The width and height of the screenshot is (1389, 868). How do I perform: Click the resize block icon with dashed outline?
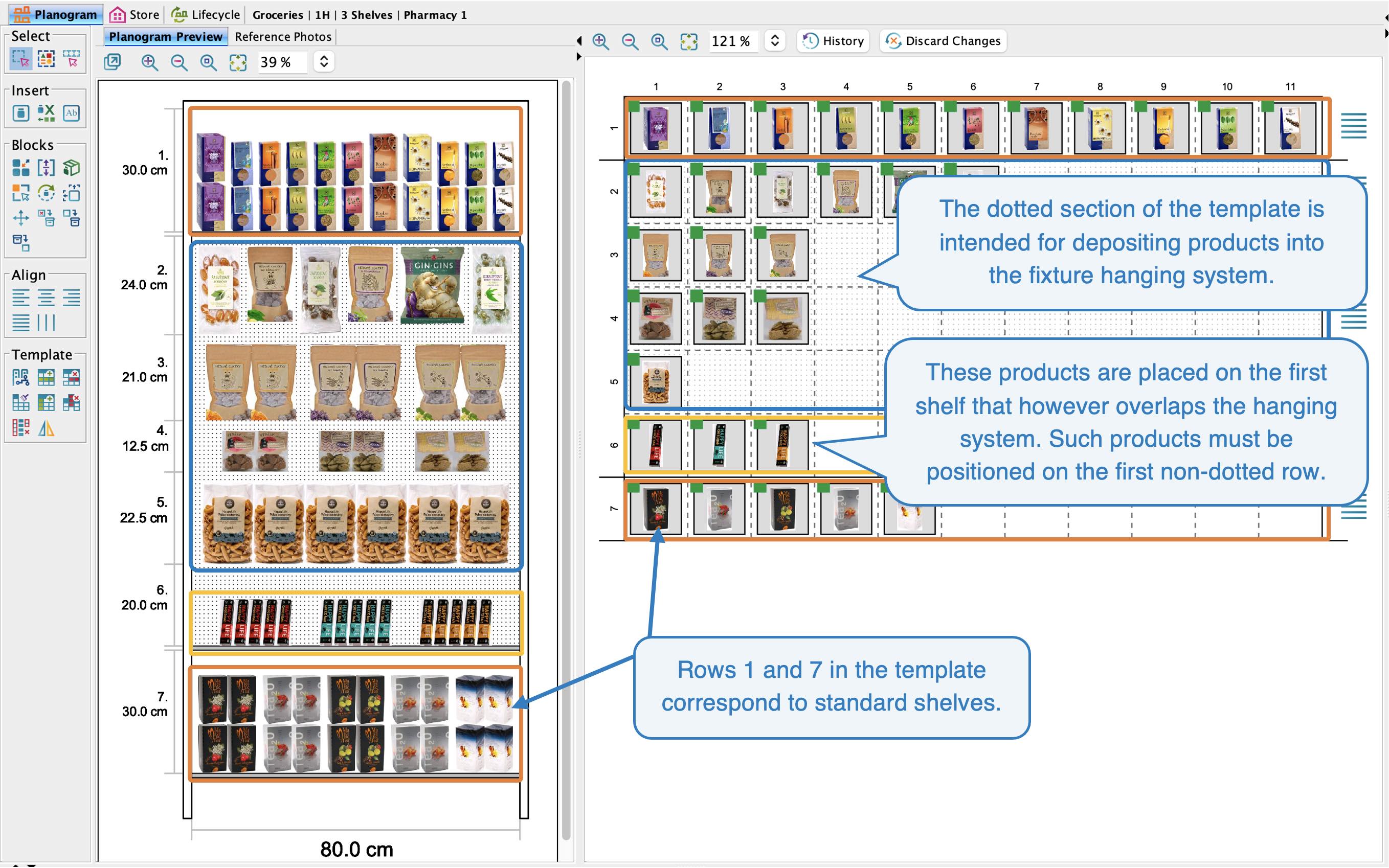[x=71, y=193]
